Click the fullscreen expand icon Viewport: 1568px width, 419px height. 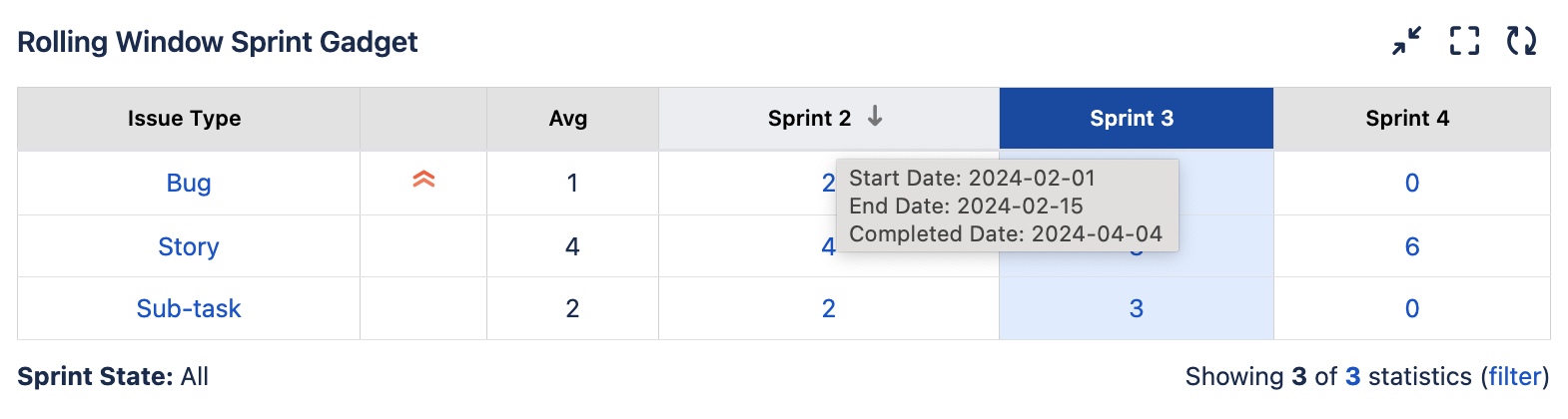coord(1464,41)
